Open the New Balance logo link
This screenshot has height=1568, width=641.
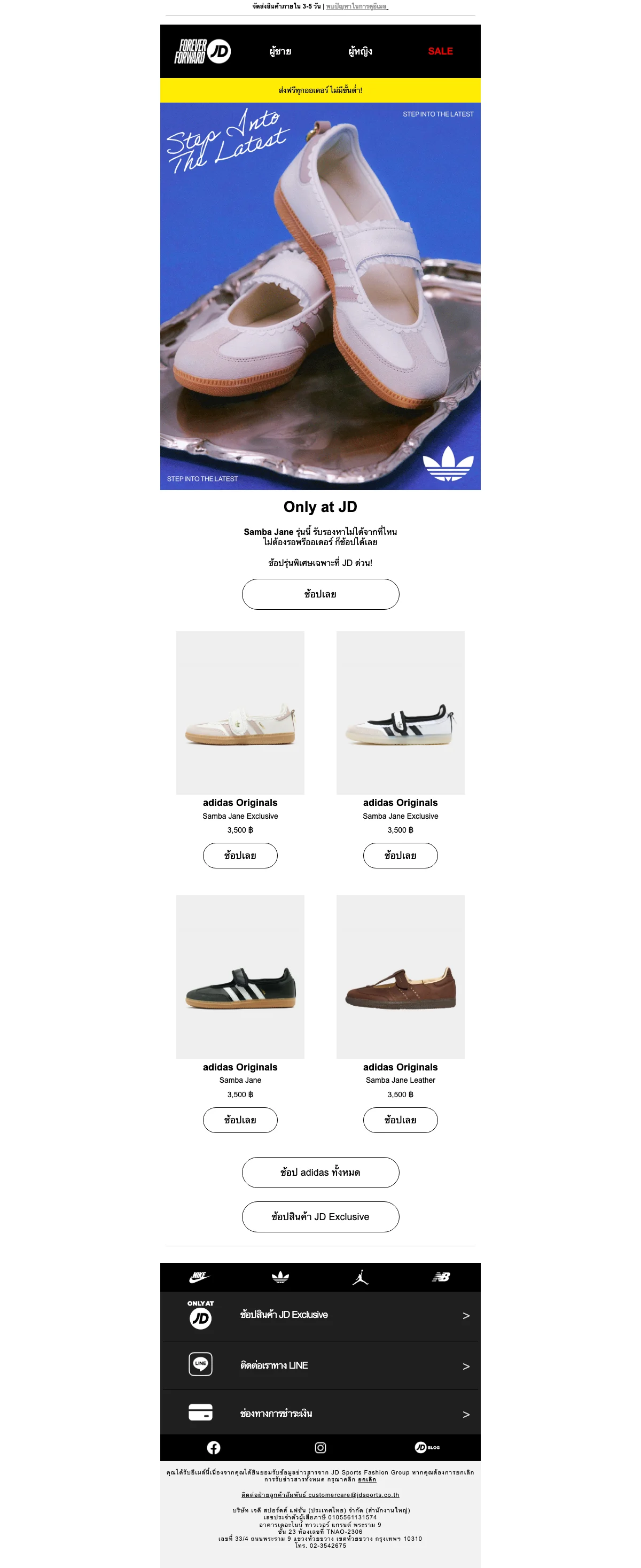click(441, 1277)
